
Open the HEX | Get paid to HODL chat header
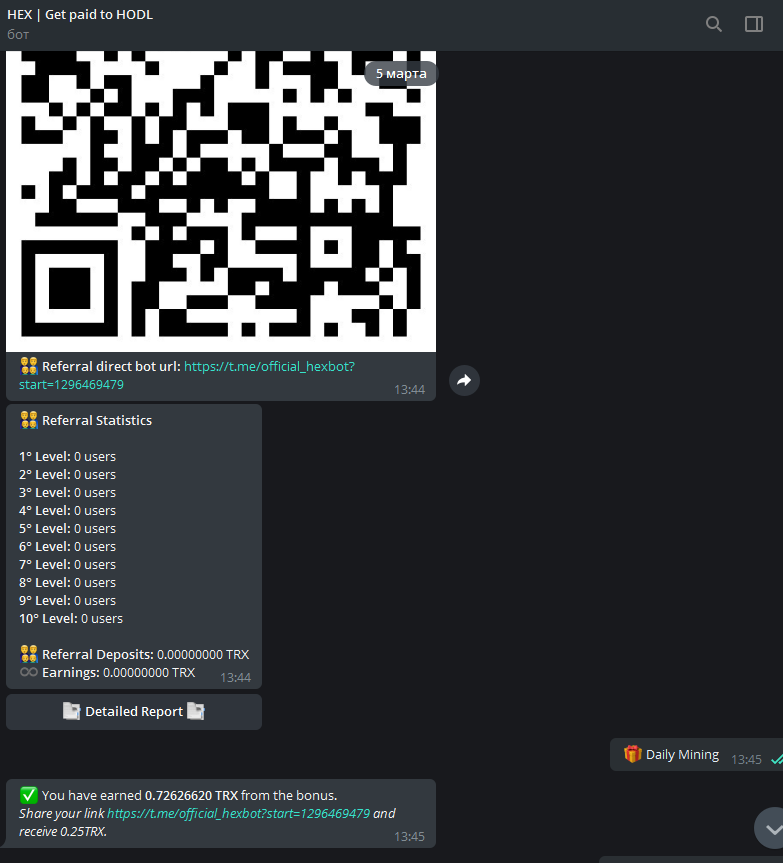click(x=80, y=15)
